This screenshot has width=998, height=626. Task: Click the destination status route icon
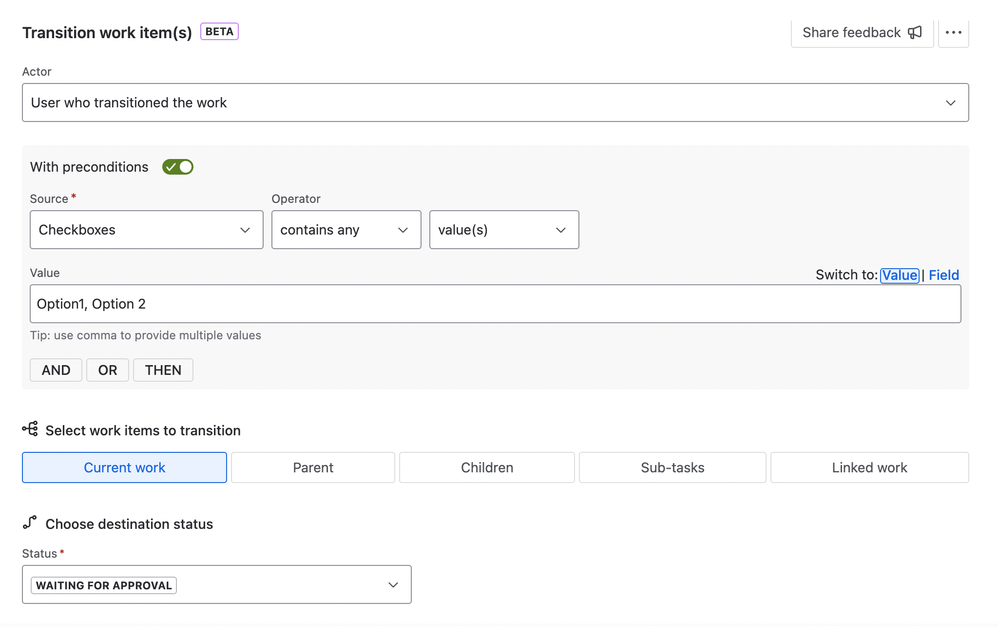pos(30,523)
